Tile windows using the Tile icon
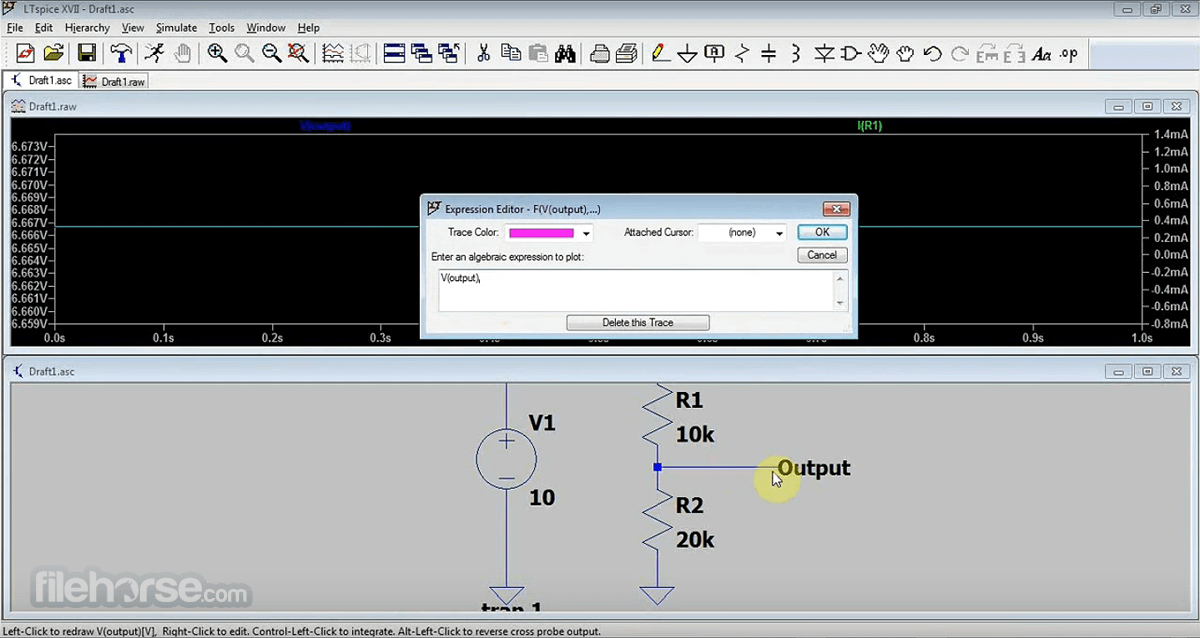This screenshot has width=1200, height=638. pyautogui.click(x=394, y=53)
